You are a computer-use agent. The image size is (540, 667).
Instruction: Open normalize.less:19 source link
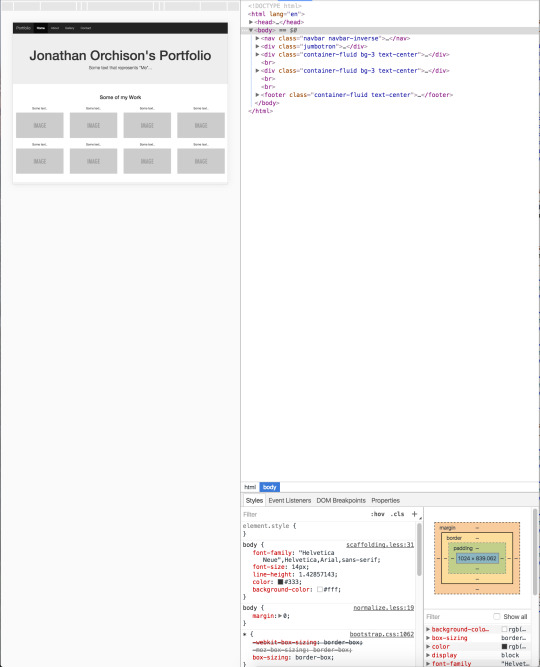tap(383, 608)
